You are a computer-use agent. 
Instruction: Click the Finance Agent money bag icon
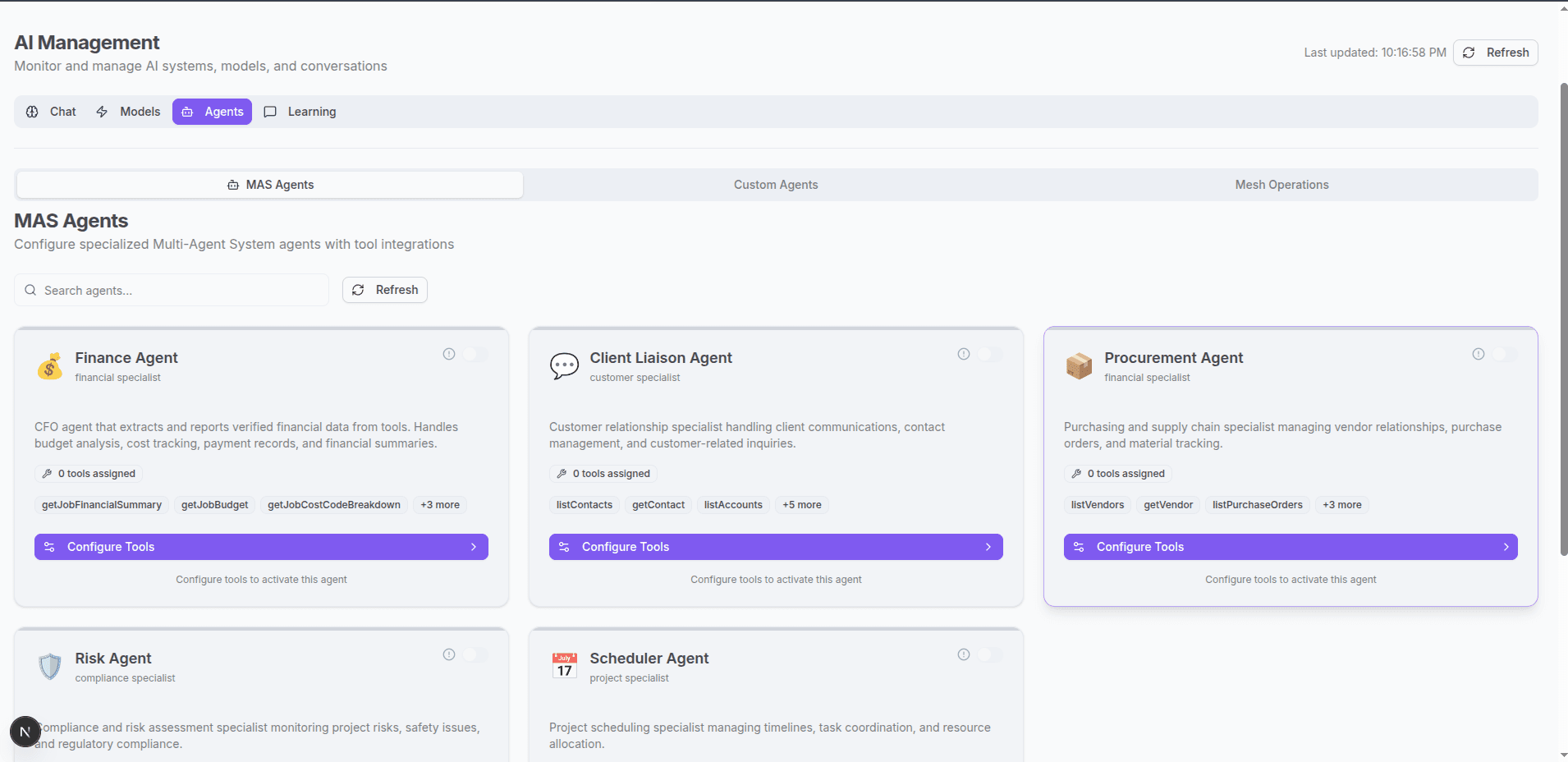click(x=50, y=366)
